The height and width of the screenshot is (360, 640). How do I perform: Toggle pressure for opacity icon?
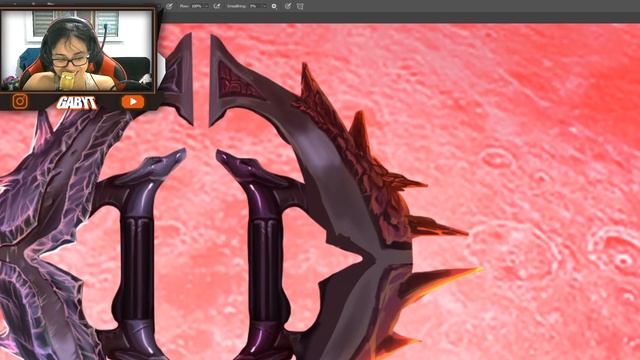(170, 6)
